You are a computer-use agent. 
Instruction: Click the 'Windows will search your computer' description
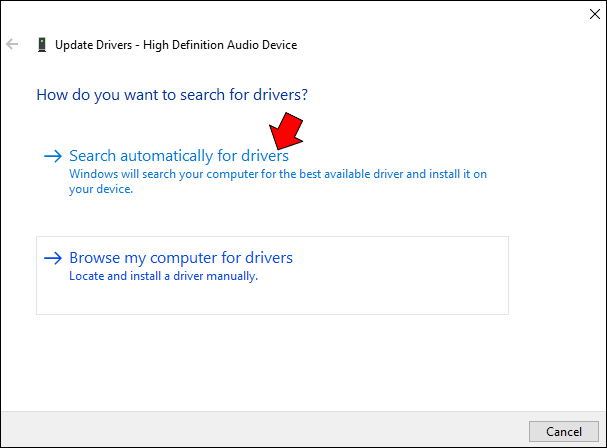[x=278, y=181]
